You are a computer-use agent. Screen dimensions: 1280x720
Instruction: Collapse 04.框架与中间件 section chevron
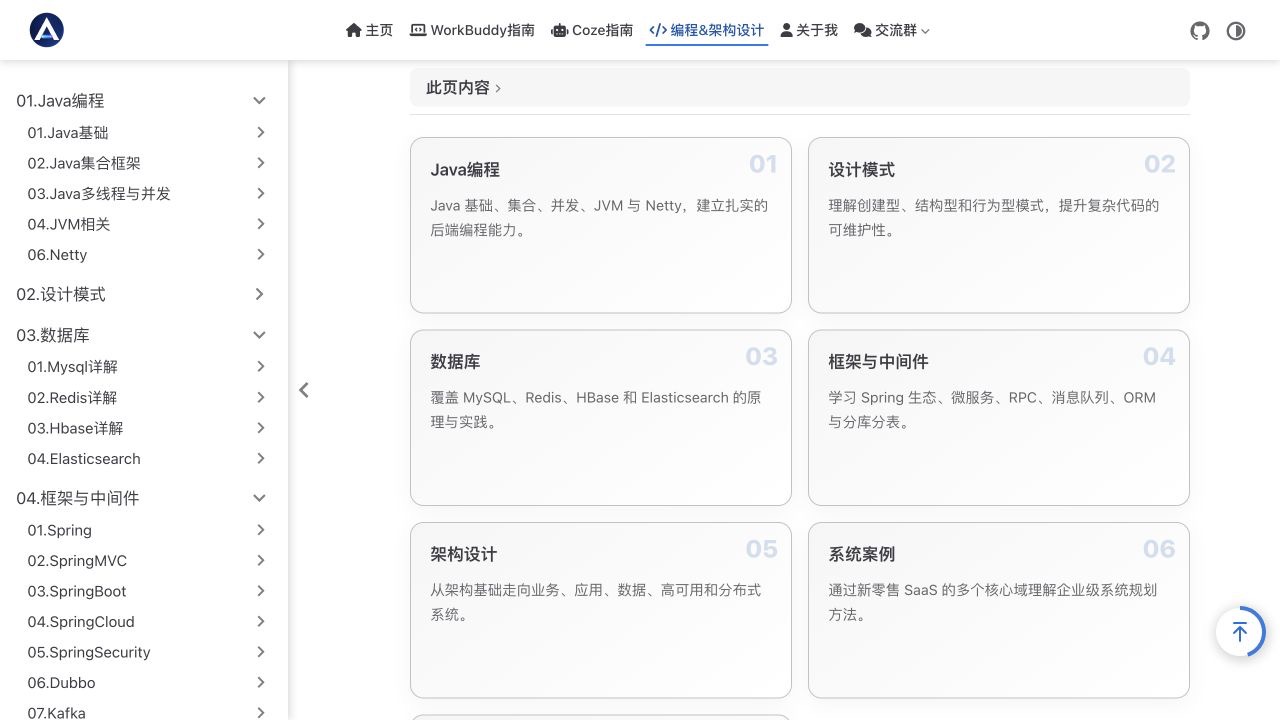tap(259, 498)
